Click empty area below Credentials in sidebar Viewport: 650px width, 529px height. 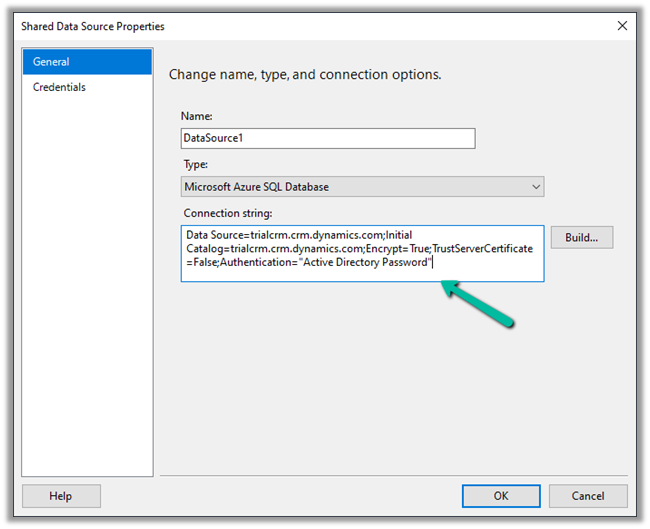[x=87, y=280]
